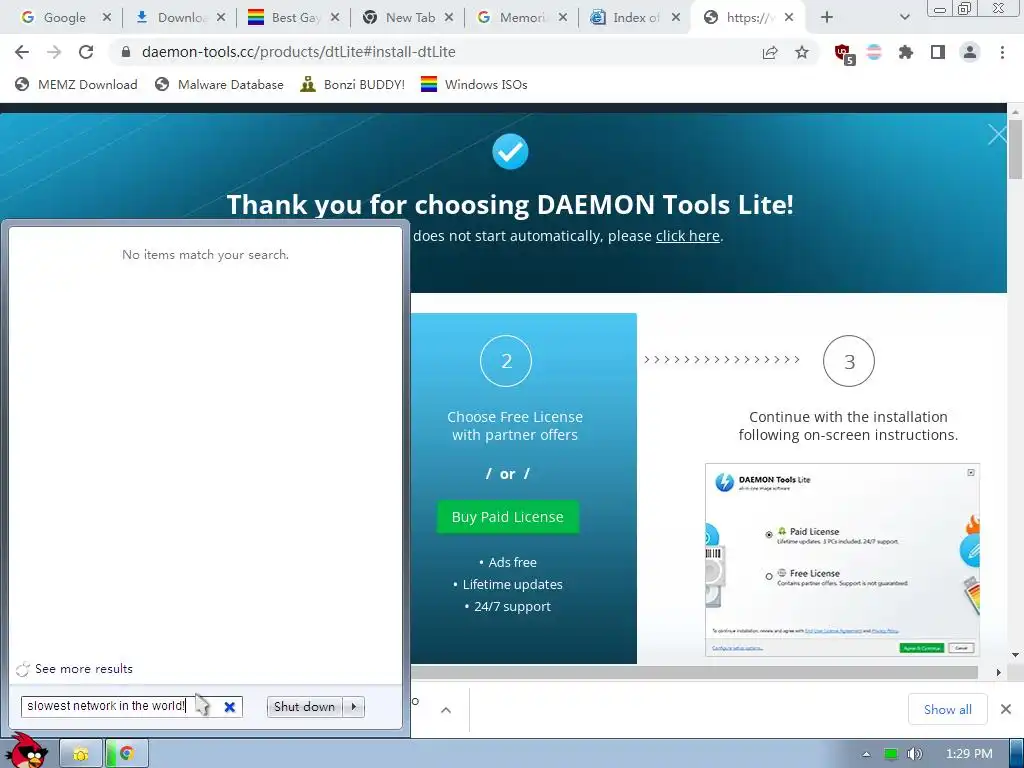This screenshot has width=1024, height=768.
Task: Open the Windows ISOs bookmark
Action: (474, 84)
